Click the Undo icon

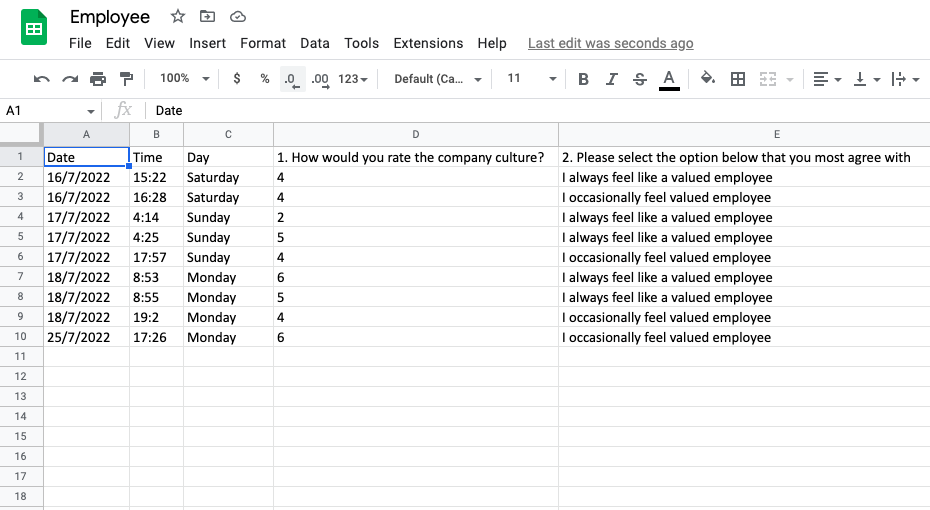(x=41, y=79)
